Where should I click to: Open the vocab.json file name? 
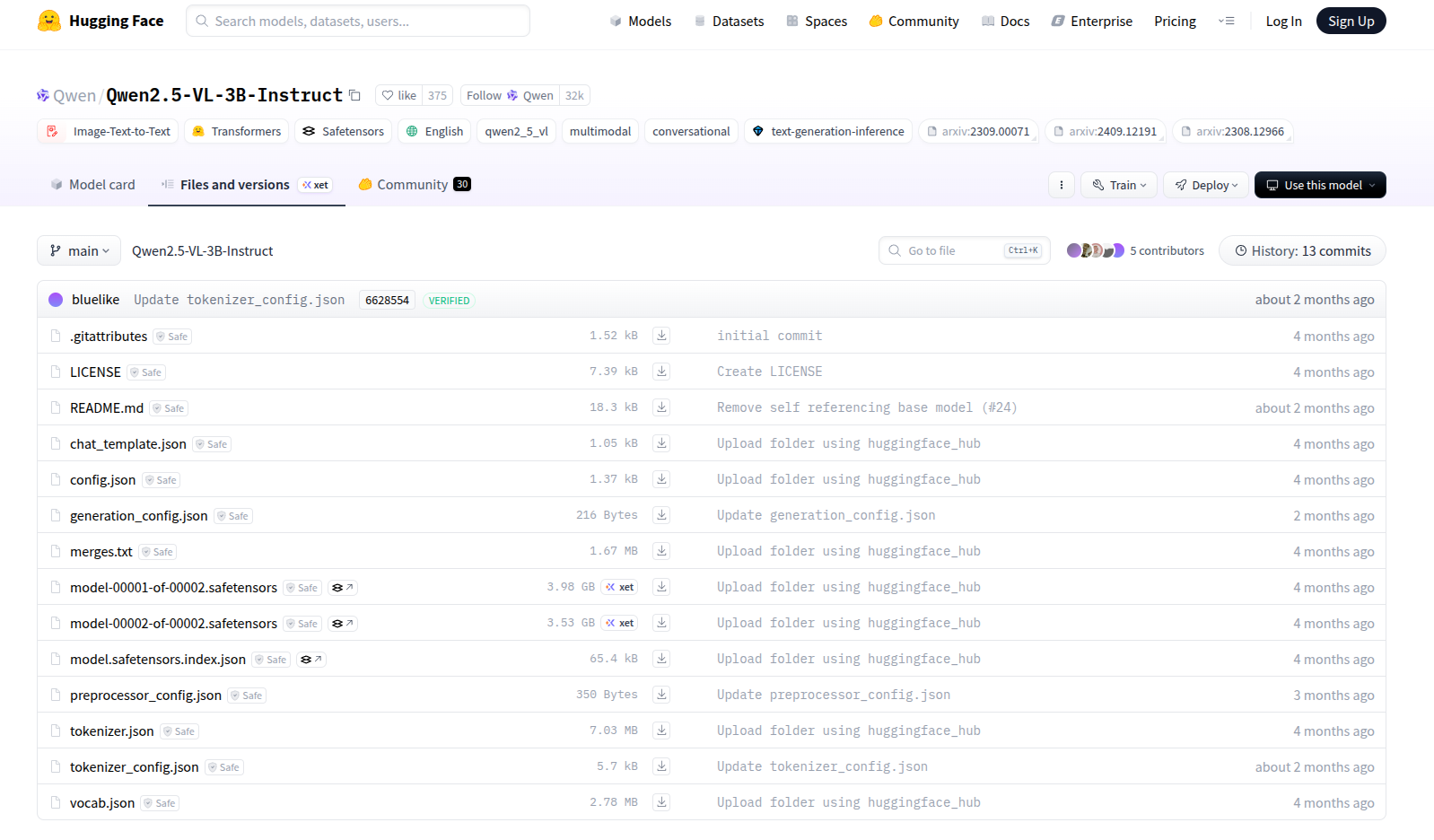point(102,802)
